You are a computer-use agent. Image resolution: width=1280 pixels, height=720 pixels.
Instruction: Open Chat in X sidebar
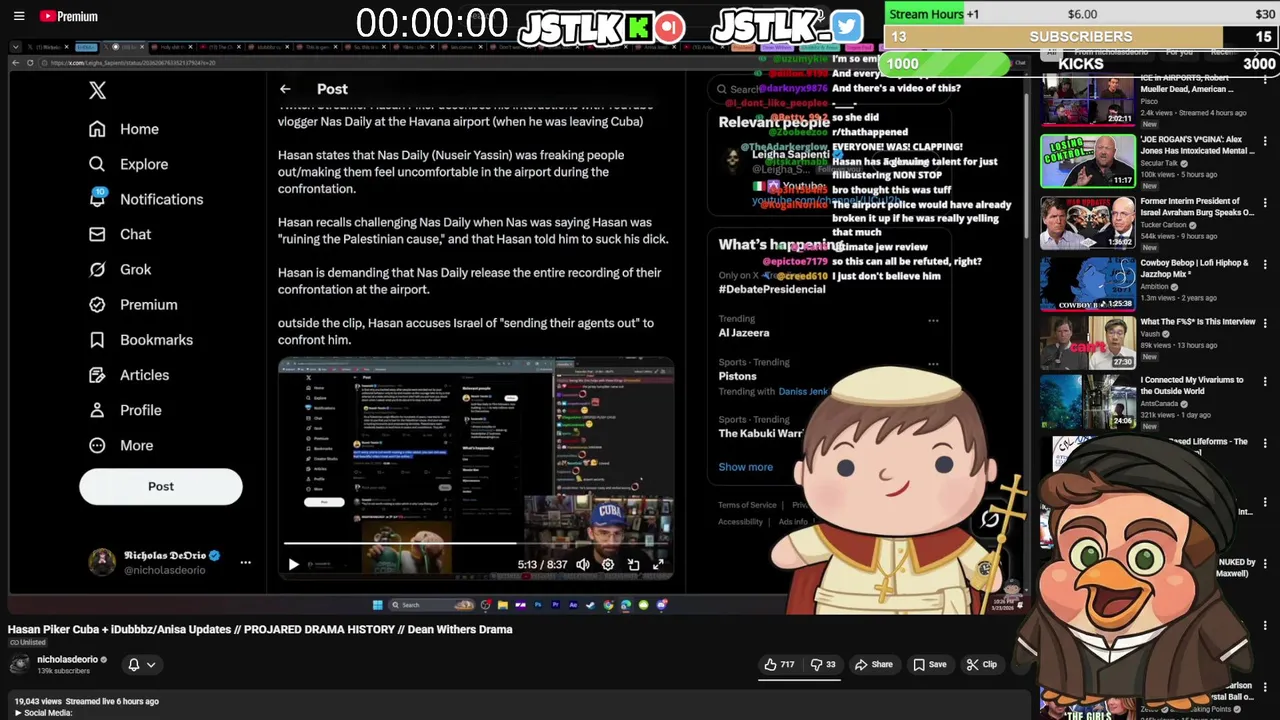coord(120,234)
